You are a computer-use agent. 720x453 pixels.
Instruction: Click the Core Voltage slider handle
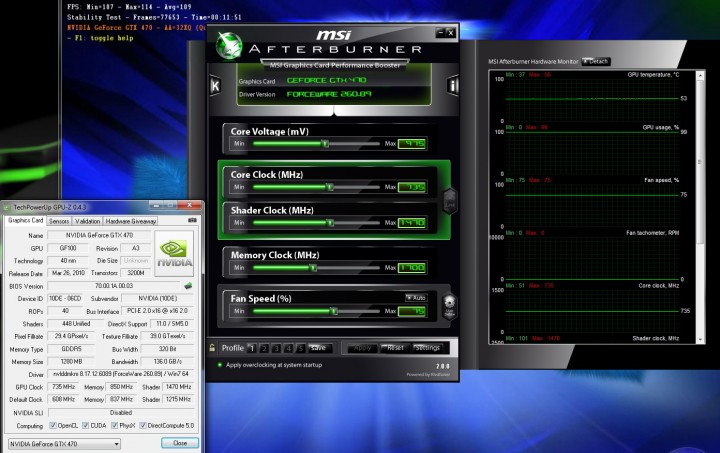[326, 144]
